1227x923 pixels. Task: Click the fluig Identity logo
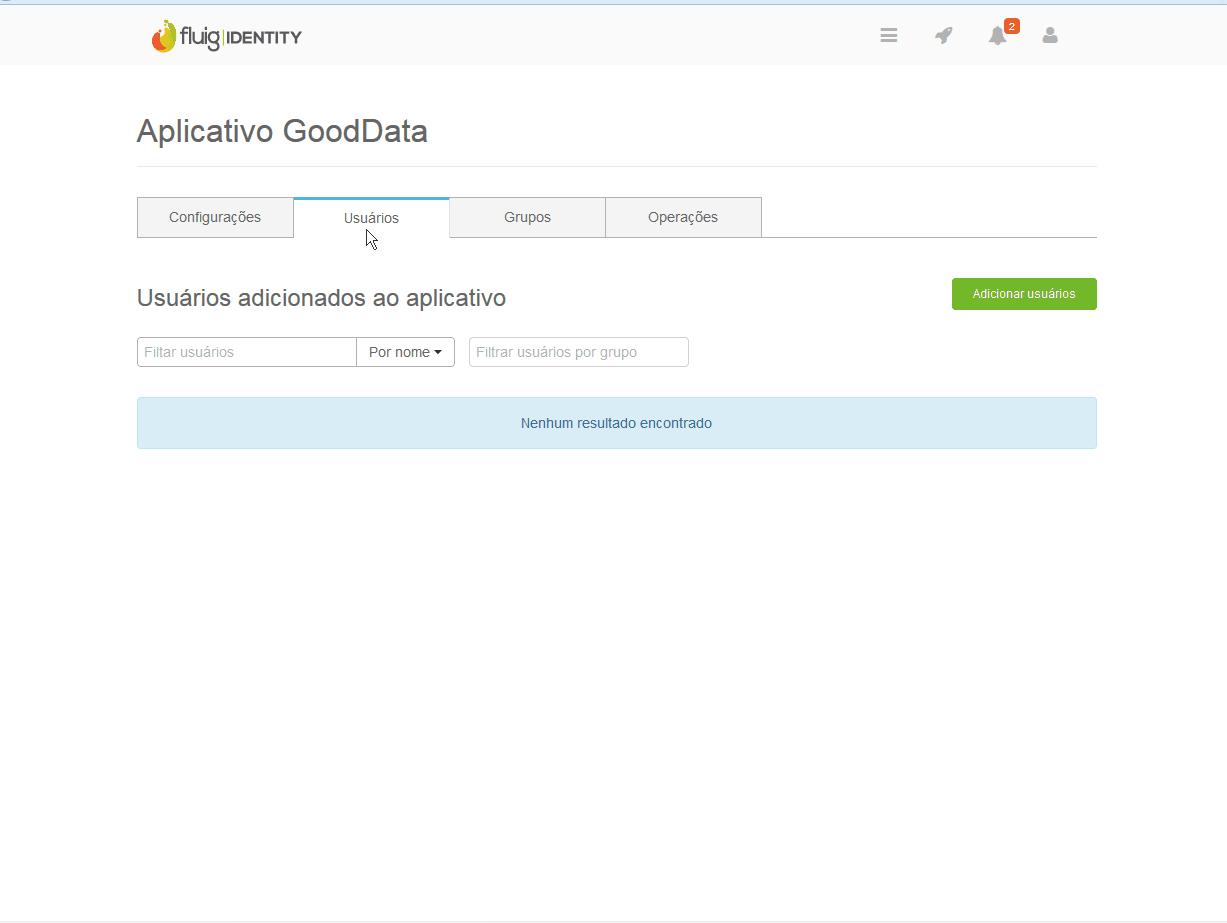227,37
